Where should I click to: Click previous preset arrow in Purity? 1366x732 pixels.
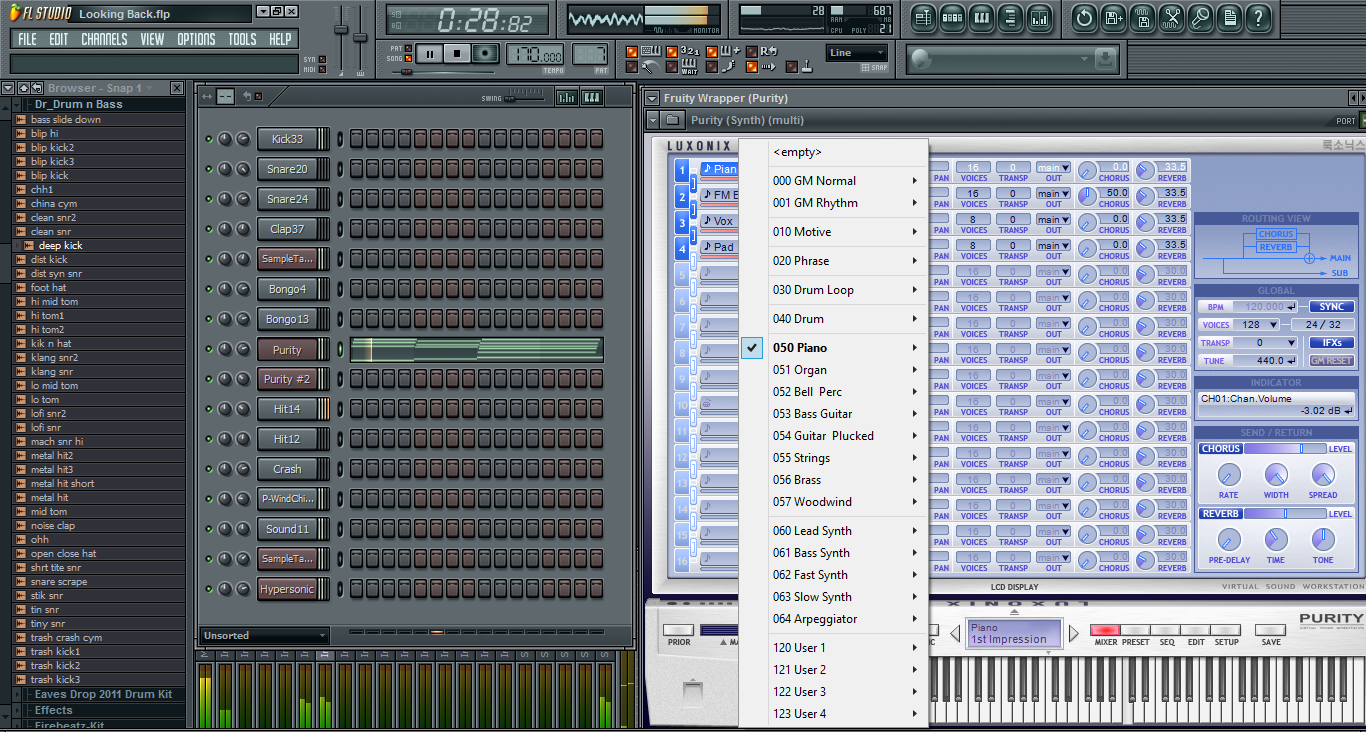click(957, 633)
